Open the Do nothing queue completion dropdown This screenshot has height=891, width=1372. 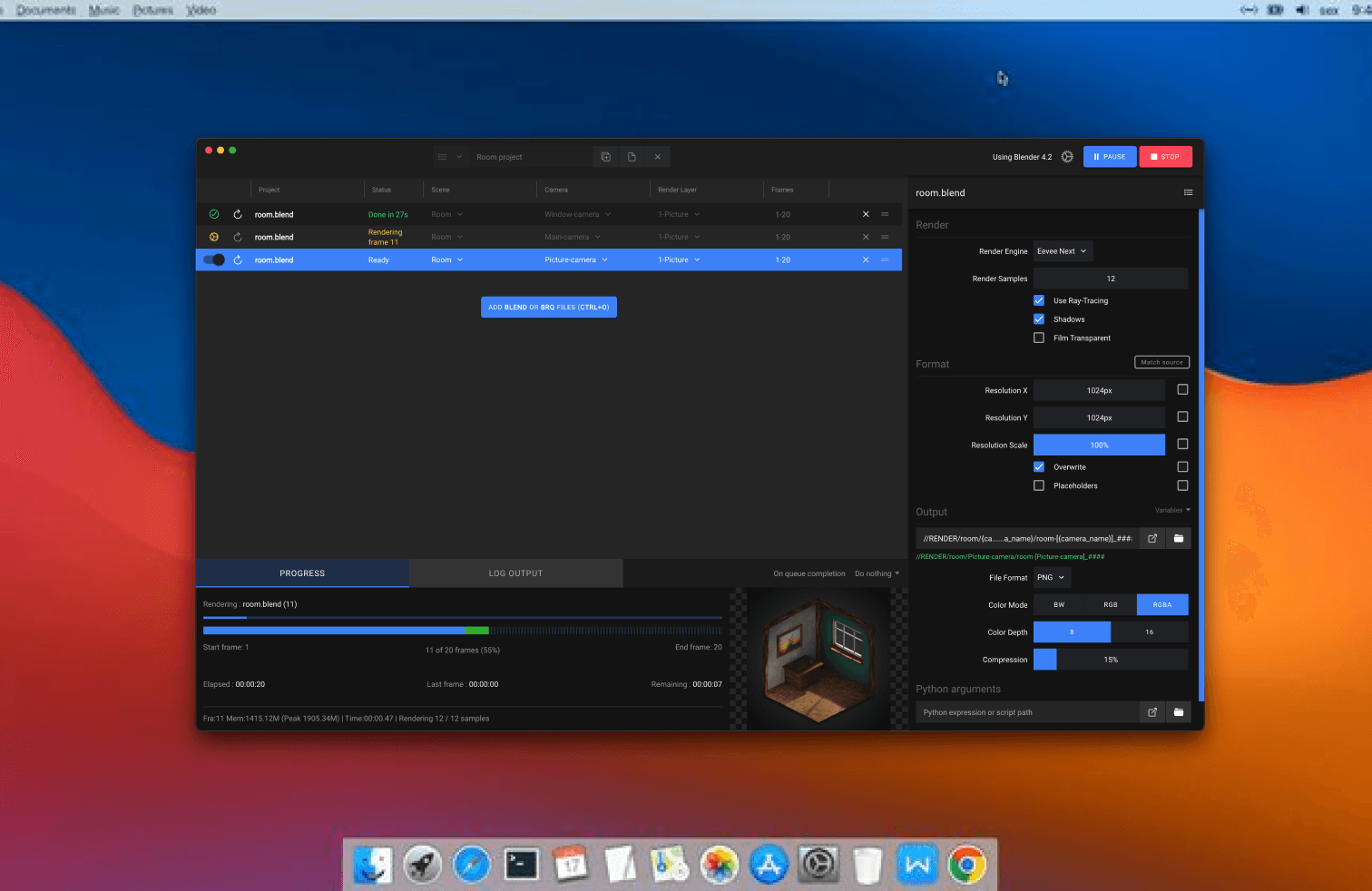(877, 573)
